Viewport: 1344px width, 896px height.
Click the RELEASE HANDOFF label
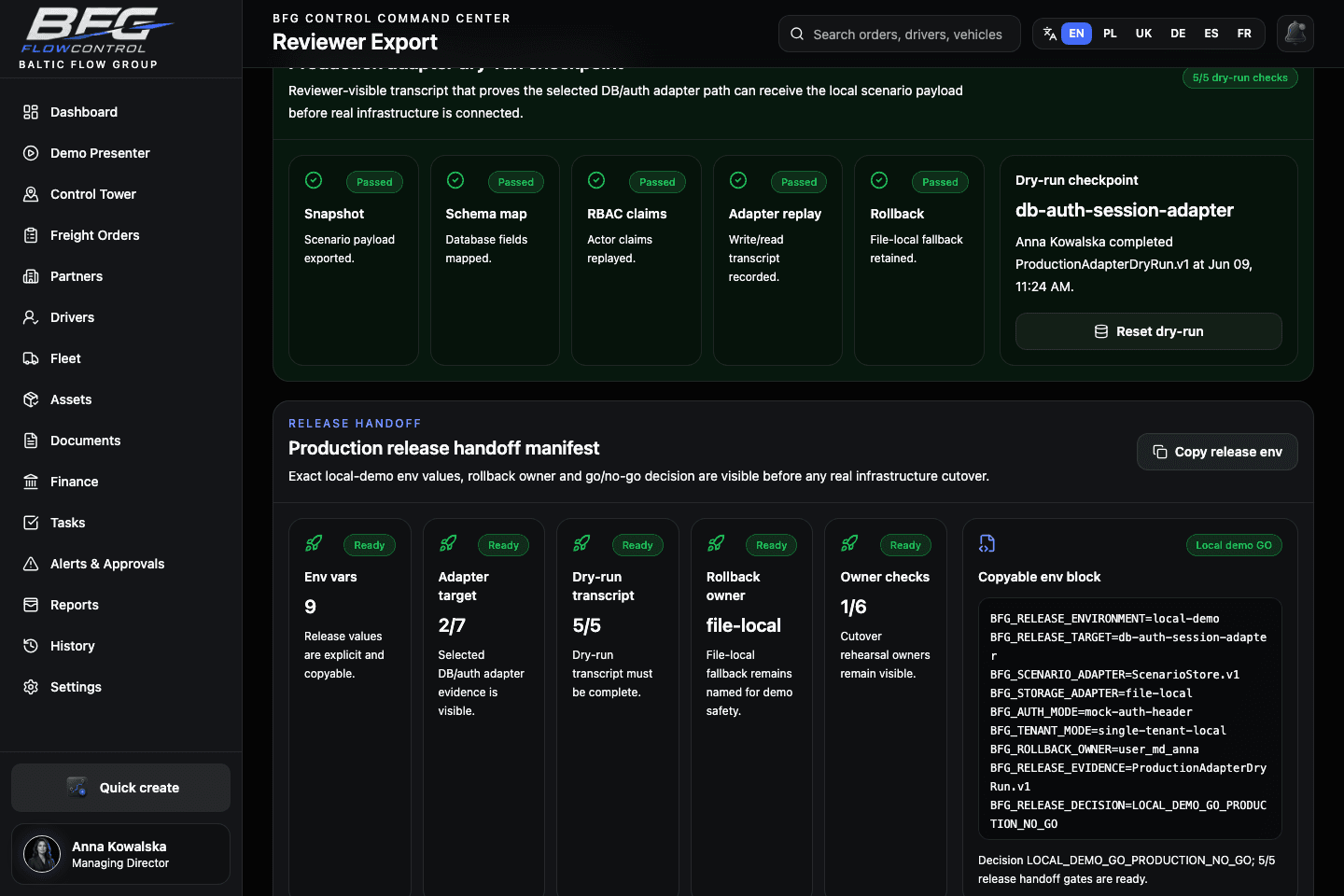click(x=355, y=424)
